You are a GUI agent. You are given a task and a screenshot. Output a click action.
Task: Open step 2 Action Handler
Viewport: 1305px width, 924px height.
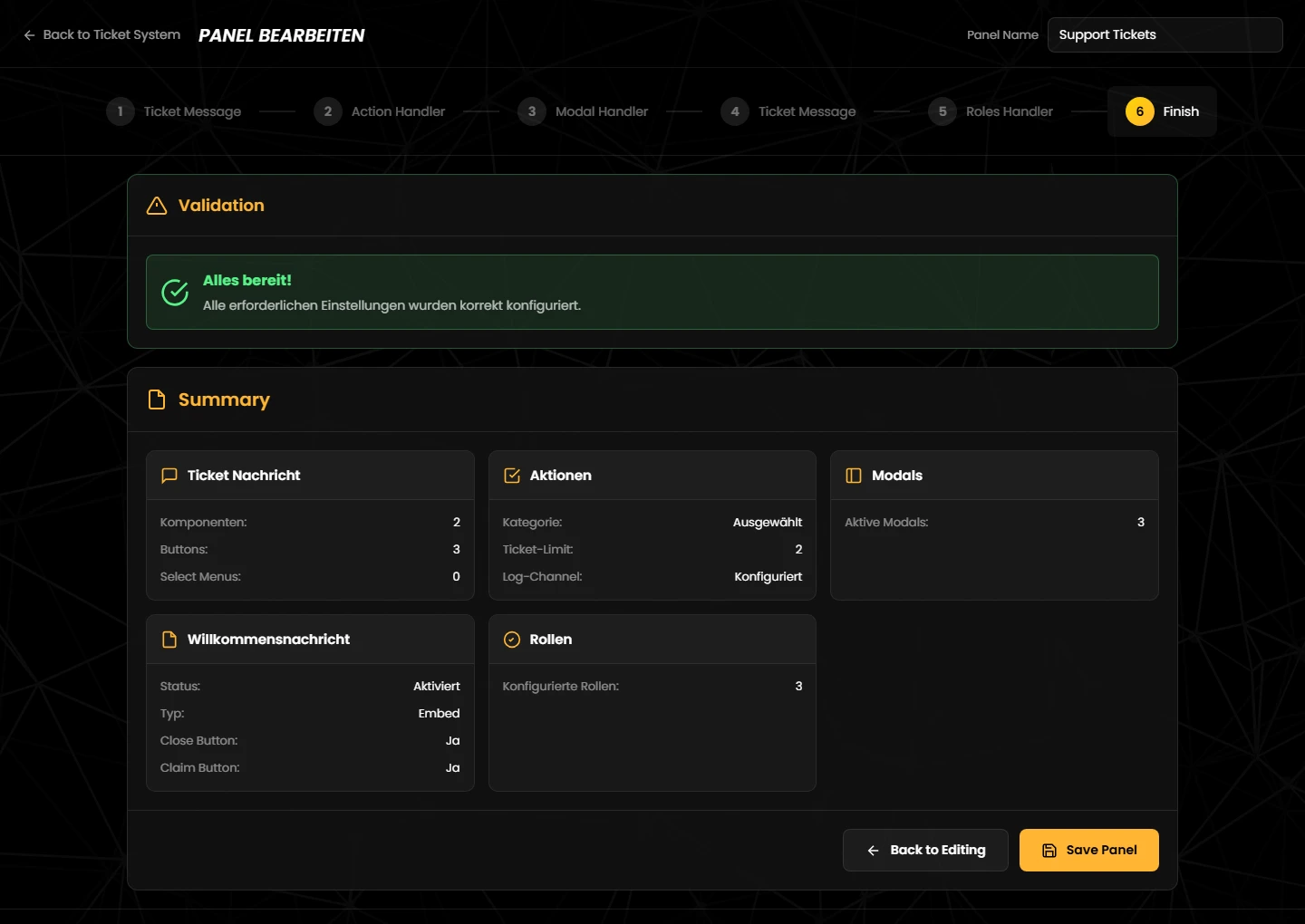click(380, 111)
